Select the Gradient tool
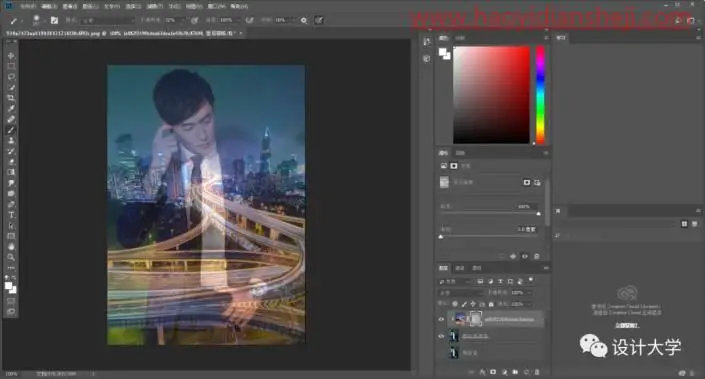Viewport: 705px width, 379px height. tap(11, 172)
